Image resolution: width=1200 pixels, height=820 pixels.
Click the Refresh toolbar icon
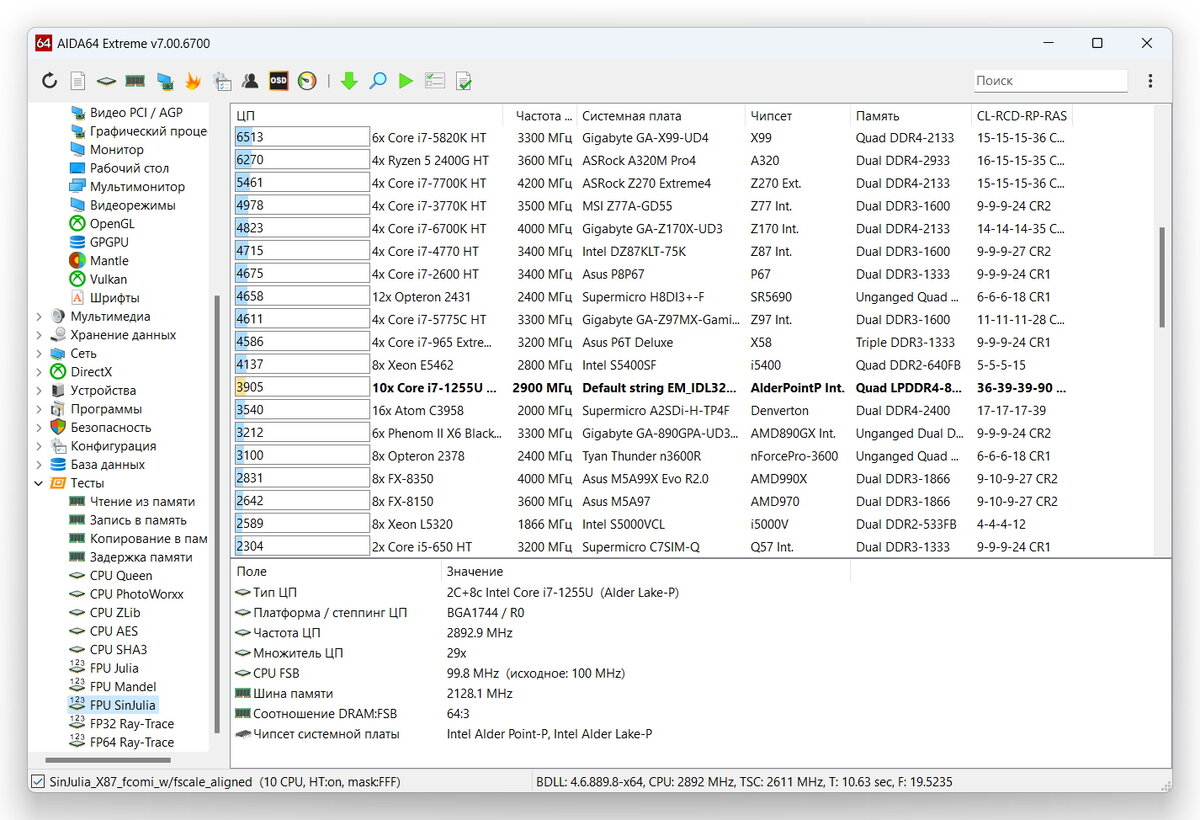point(49,81)
